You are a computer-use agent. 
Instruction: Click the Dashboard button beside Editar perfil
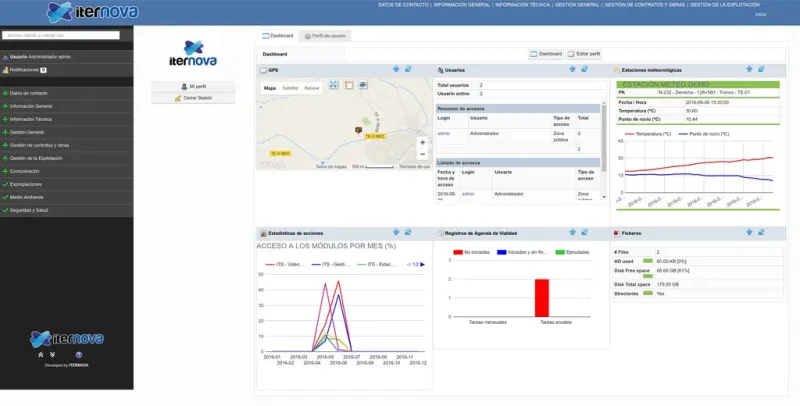coord(546,54)
